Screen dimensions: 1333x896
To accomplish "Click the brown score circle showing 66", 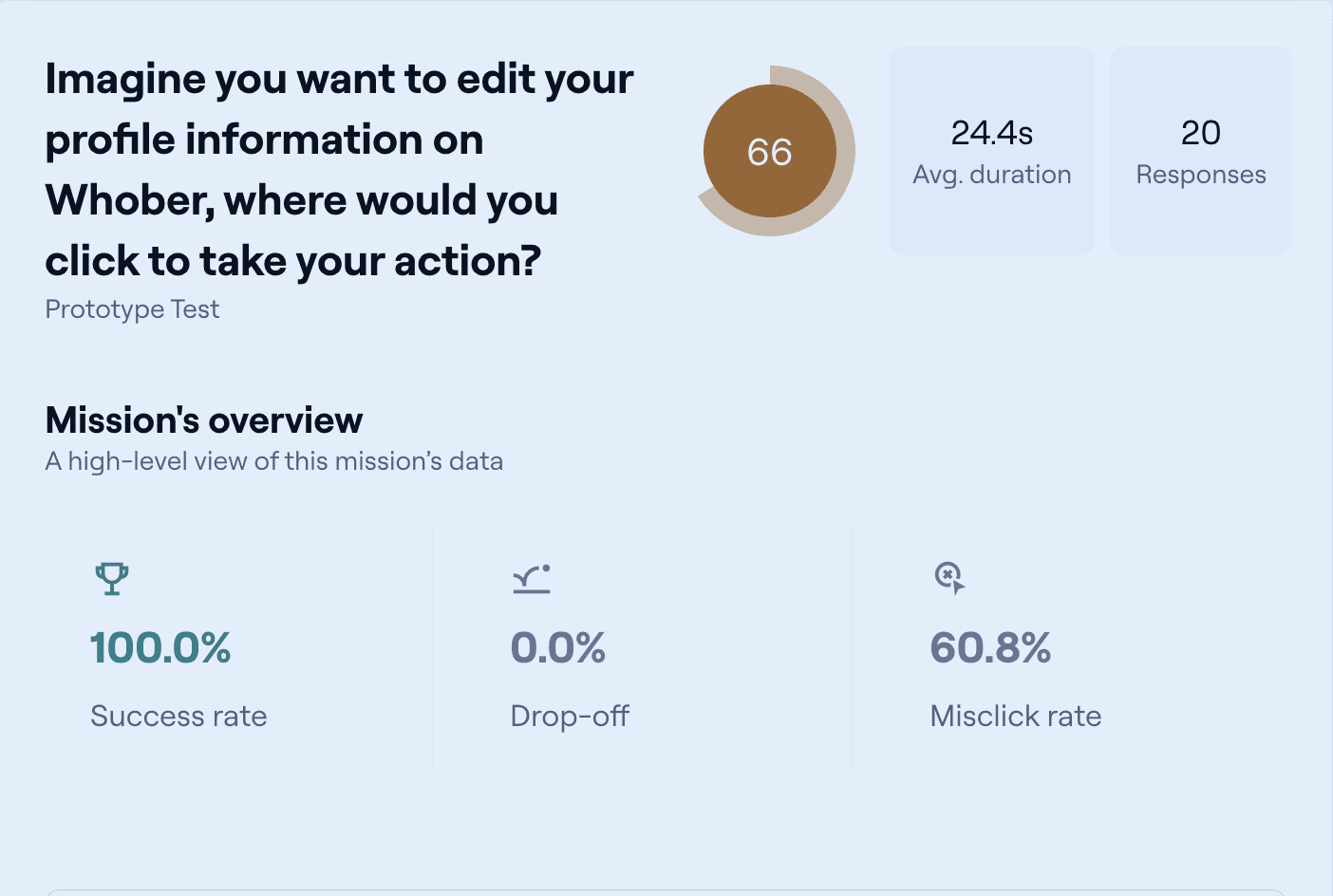I will [x=769, y=152].
